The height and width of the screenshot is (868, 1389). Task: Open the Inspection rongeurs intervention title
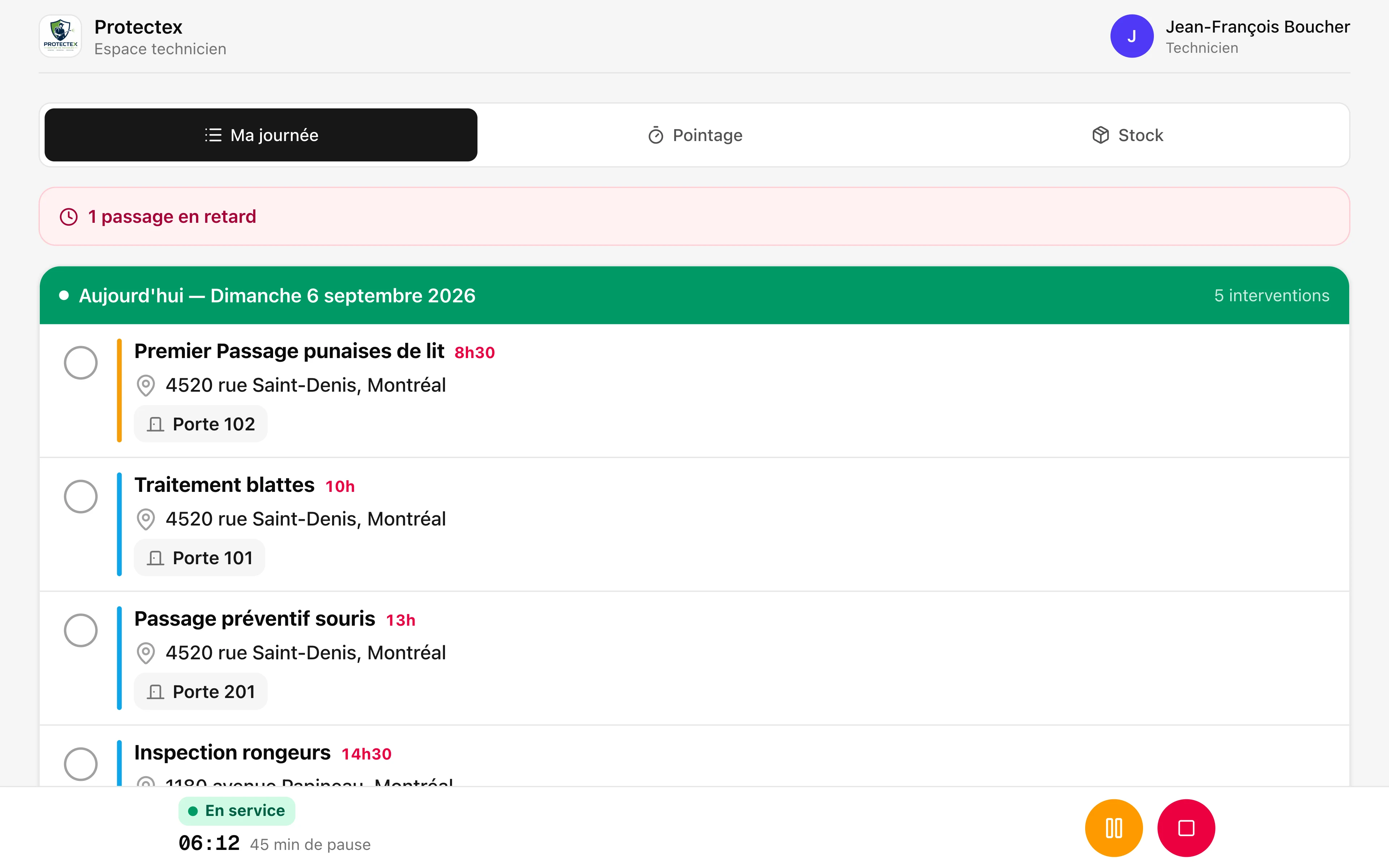(x=233, y=753)
